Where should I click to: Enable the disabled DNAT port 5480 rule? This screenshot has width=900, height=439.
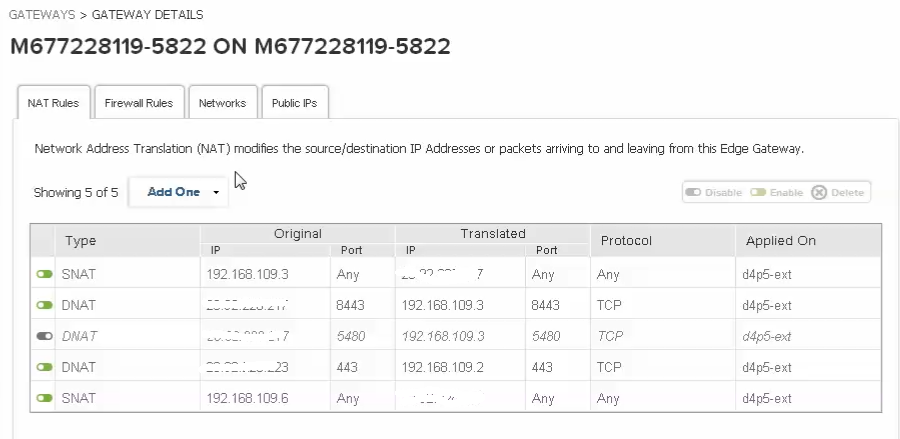coord(44,336)
